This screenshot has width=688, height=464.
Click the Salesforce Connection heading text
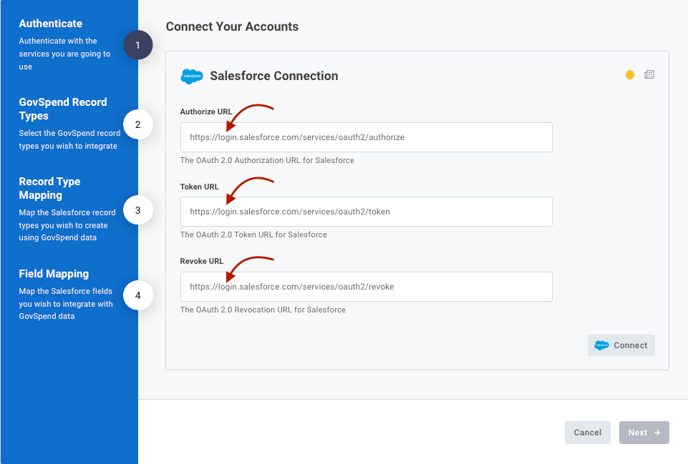point(274,76)
